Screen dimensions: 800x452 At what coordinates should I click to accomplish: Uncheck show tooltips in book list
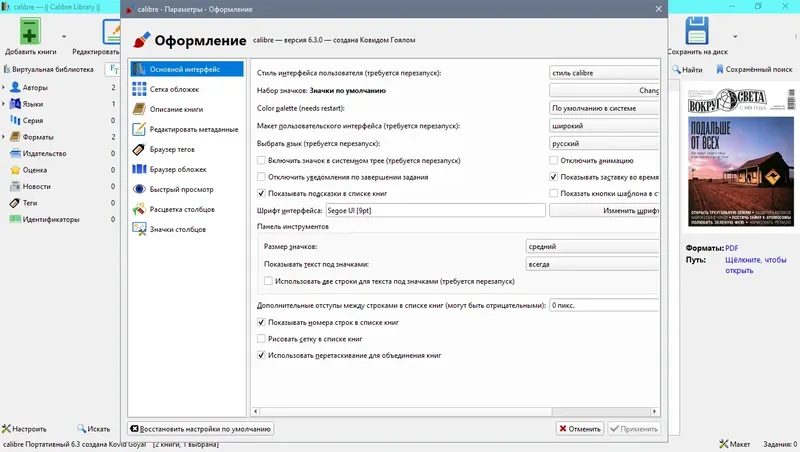point(261,193)
